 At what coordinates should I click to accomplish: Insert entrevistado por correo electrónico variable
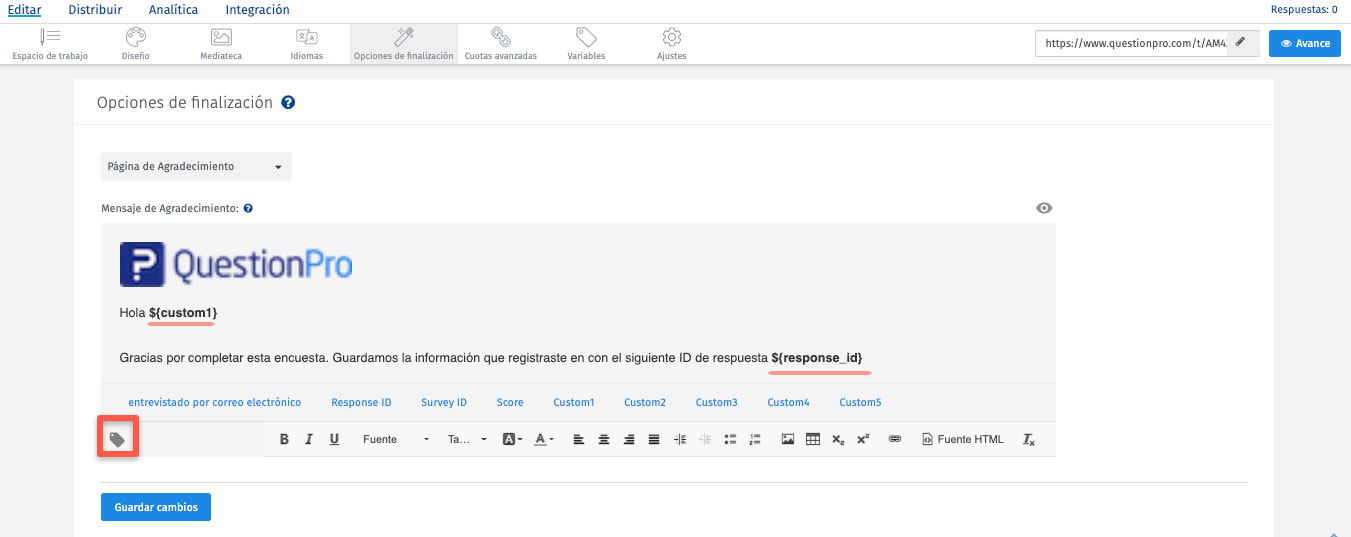pos(214,402)
